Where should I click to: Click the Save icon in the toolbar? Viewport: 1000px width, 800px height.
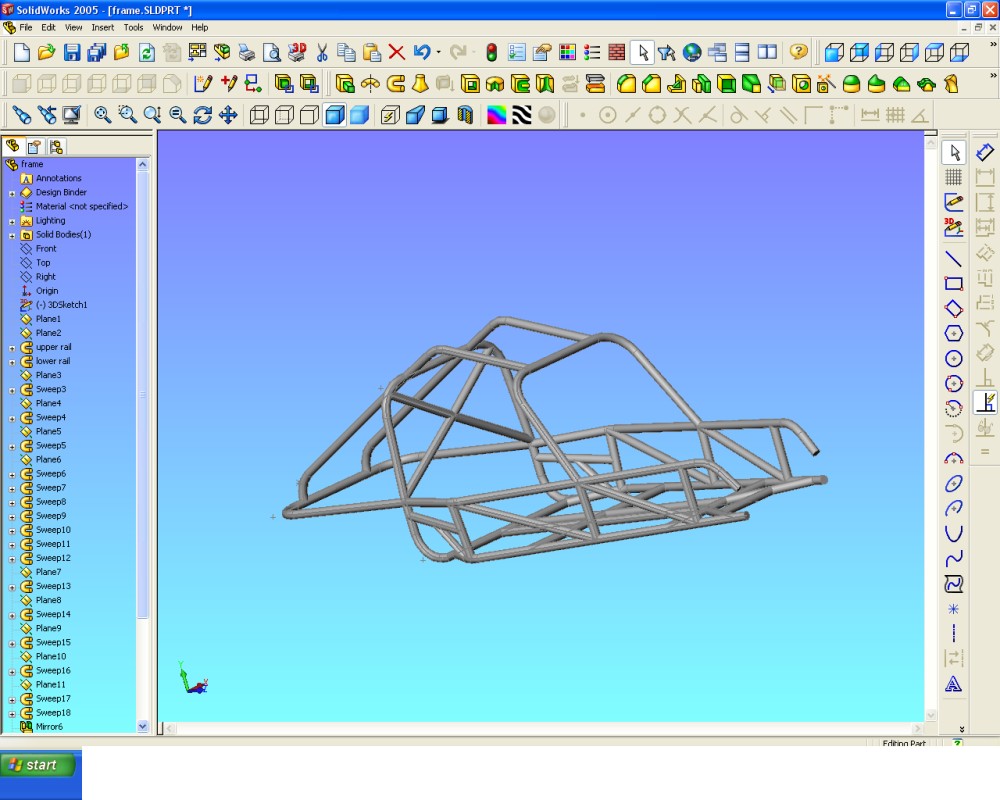coord(72,52)
